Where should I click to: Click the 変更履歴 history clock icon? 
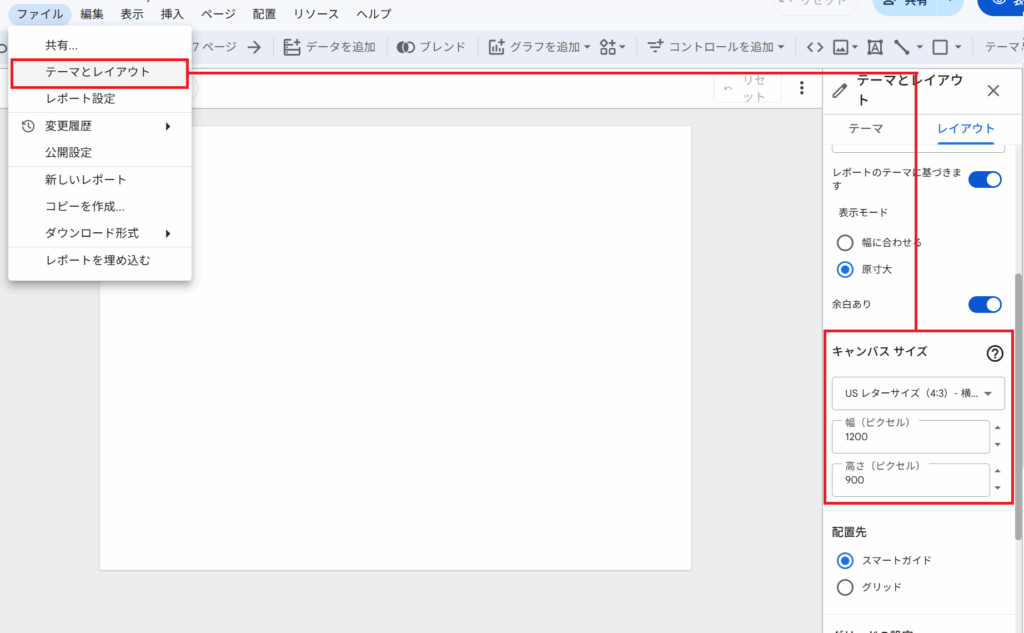pyautogui.click(x=27, y=126)
